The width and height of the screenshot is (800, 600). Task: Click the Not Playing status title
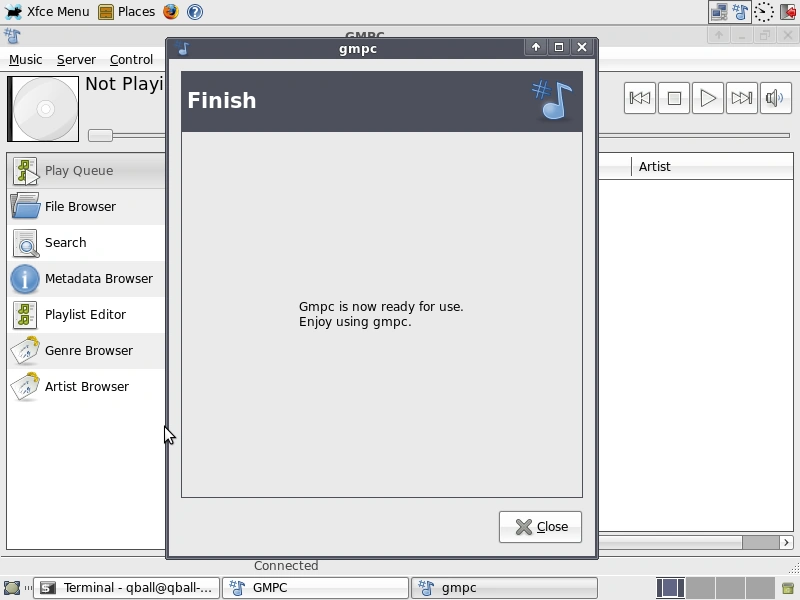124,84
